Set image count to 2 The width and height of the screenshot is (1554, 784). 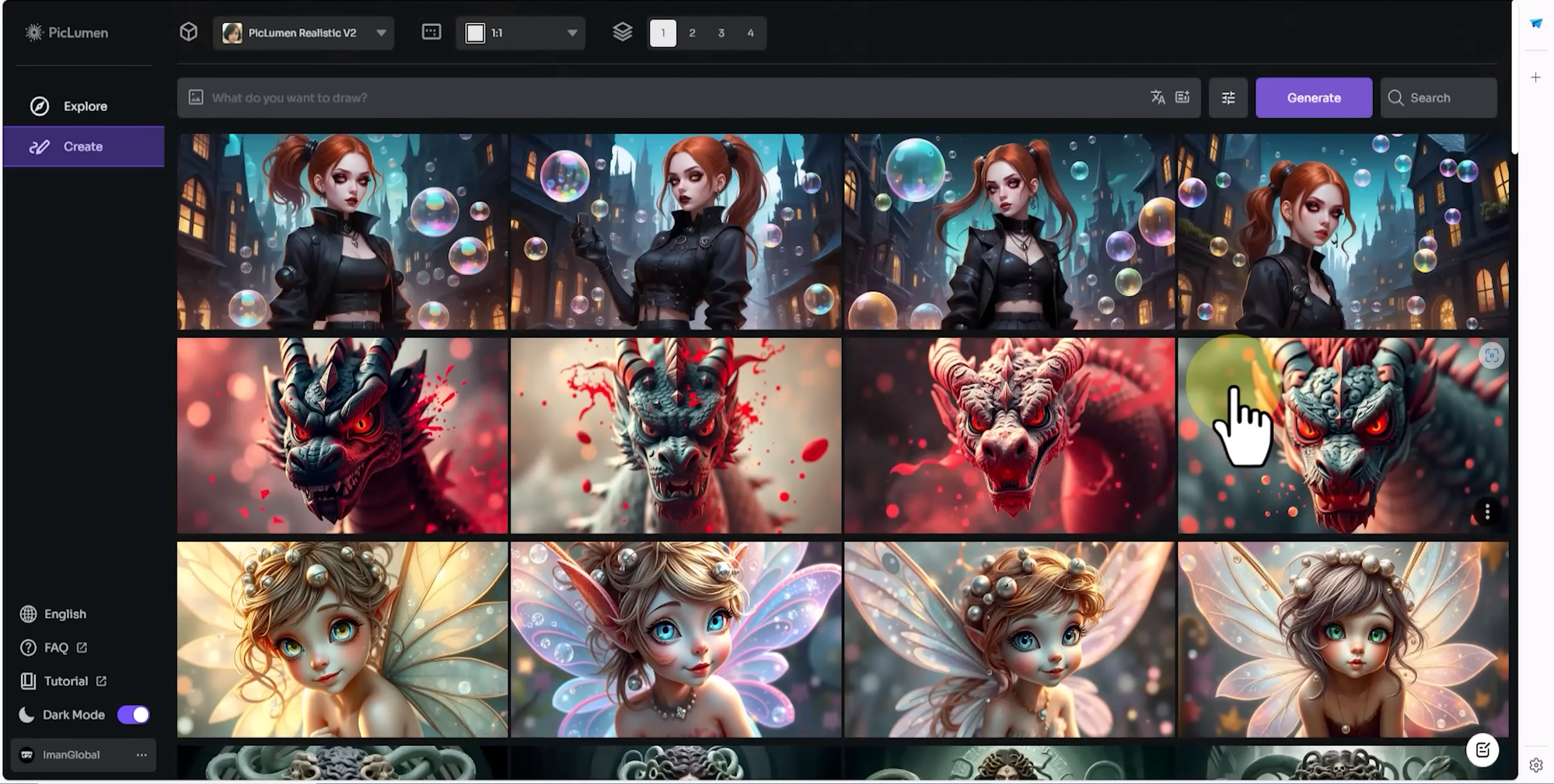click(692, 33)
